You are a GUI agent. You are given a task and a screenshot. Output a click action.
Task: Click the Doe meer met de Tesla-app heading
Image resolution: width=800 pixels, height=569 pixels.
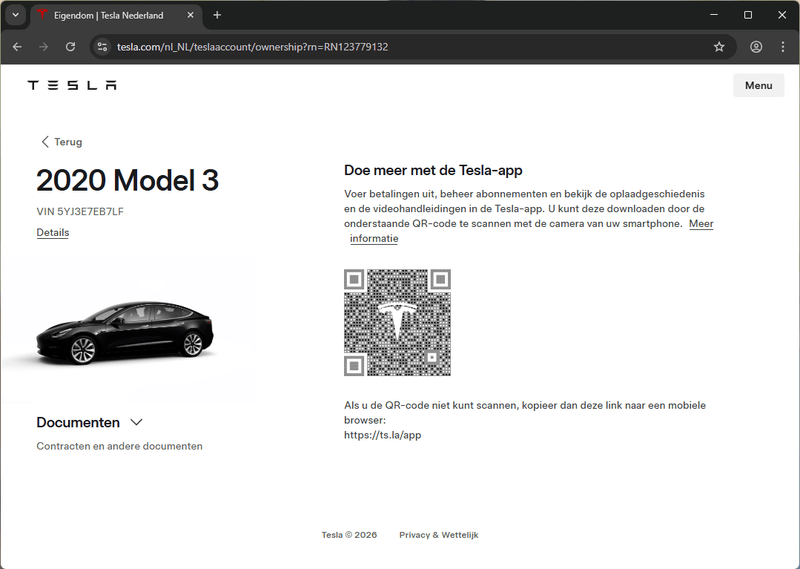(x=433, y=170)
